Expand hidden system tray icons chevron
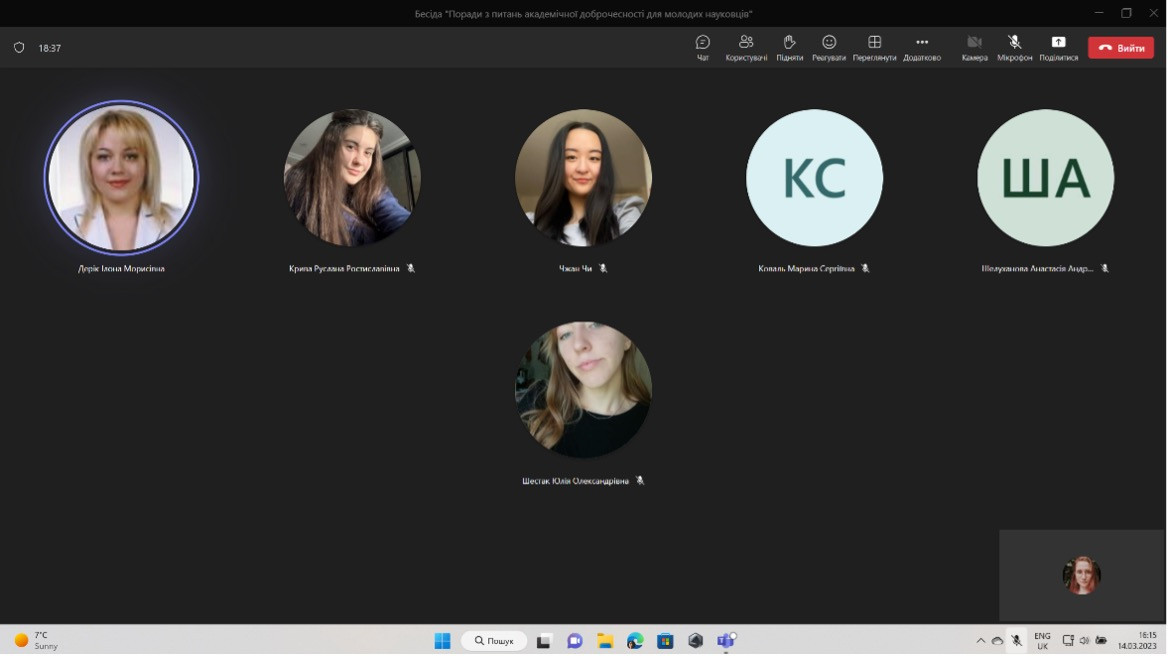 pyautogui.click(x=980, y=641)
